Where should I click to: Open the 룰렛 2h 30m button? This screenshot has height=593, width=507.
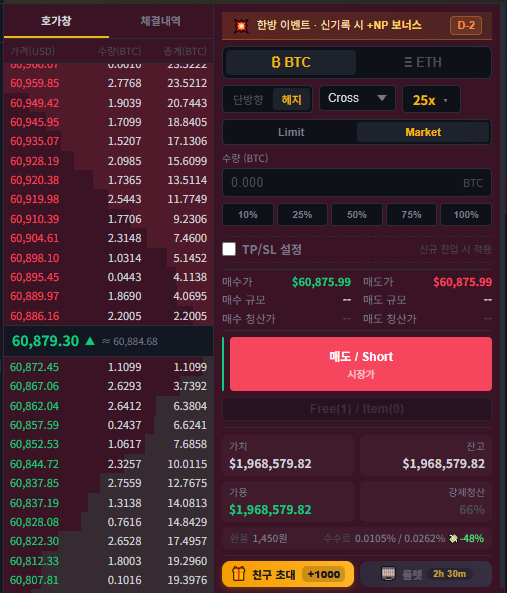(426, 574)
